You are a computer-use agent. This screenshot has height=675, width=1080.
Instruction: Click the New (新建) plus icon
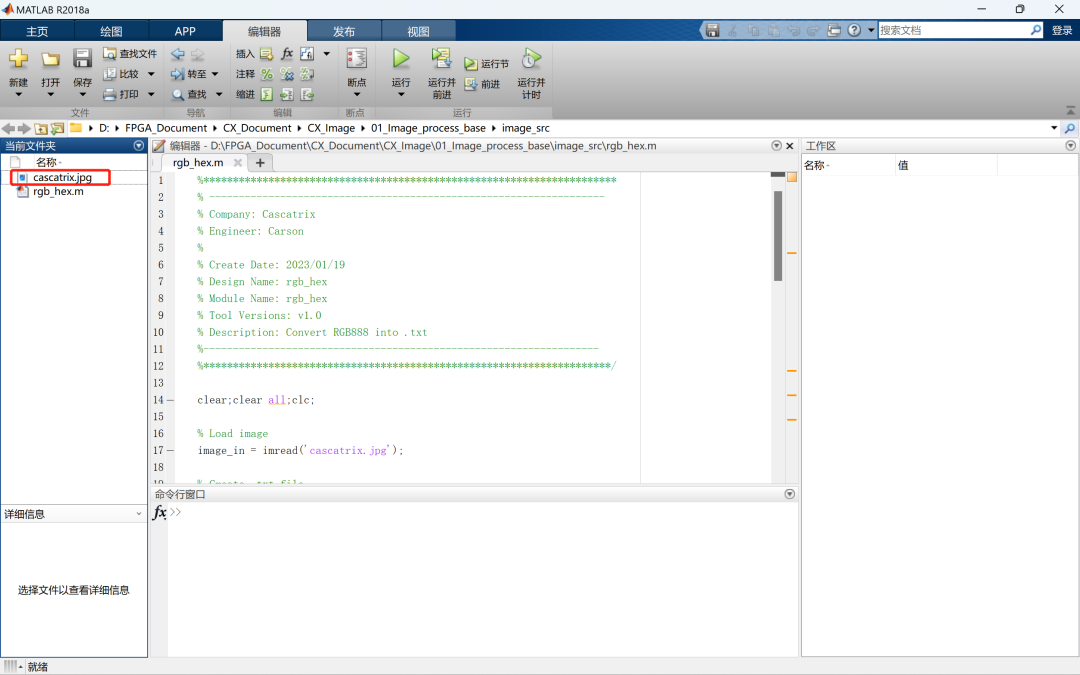click(x=18, y=59)
